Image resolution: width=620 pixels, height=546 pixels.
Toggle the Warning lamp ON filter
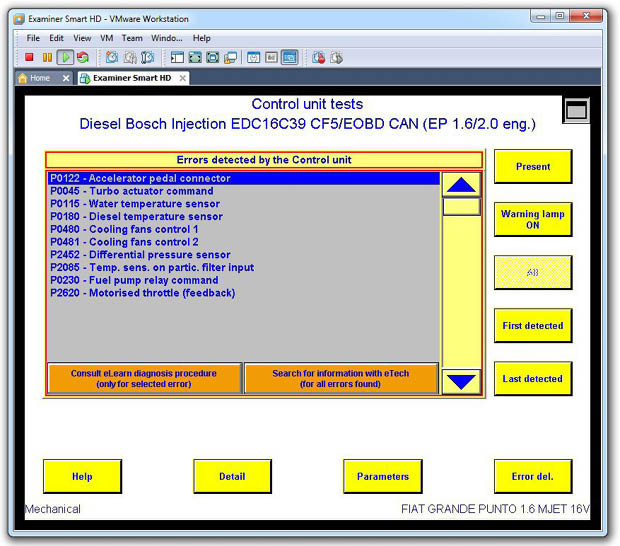tap(533, 220)
